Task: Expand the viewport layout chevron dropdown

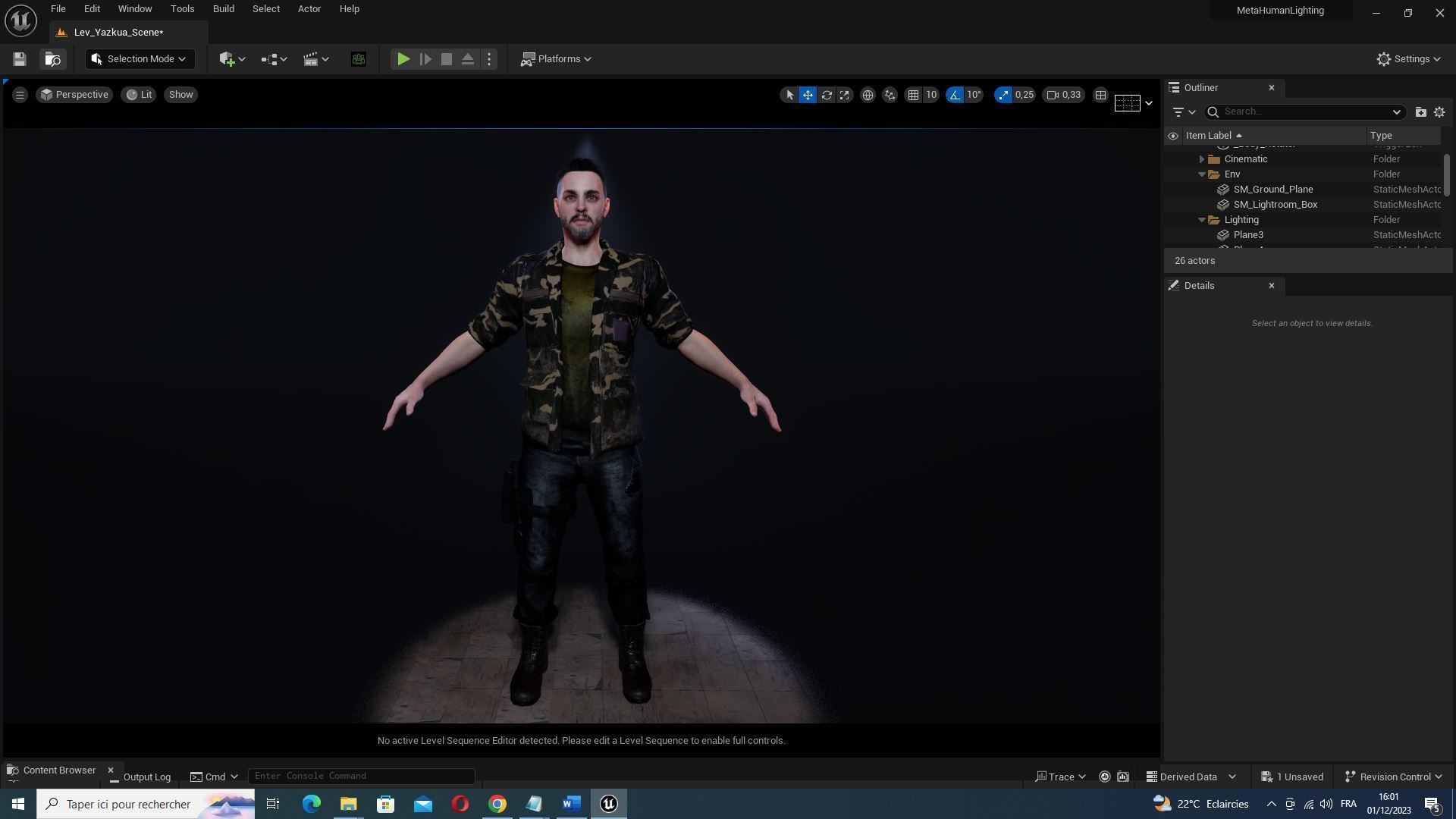Action: click(x=1148, y=103)
